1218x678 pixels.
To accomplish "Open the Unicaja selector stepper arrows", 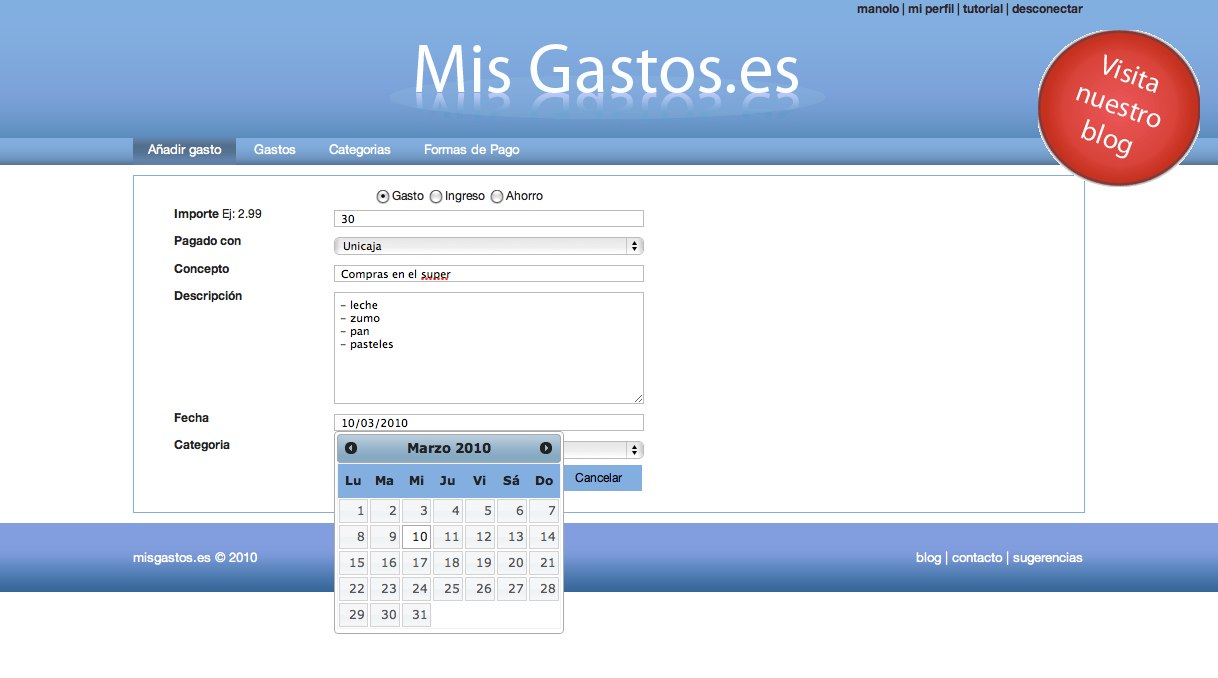I will click(x=635, y=245).
